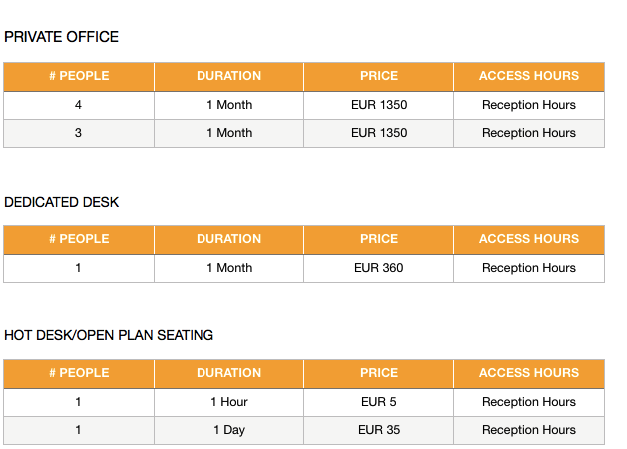The image size is (627, 449).
Task: Select the 1 Day hot desk duration
Action: coord(229,430)
